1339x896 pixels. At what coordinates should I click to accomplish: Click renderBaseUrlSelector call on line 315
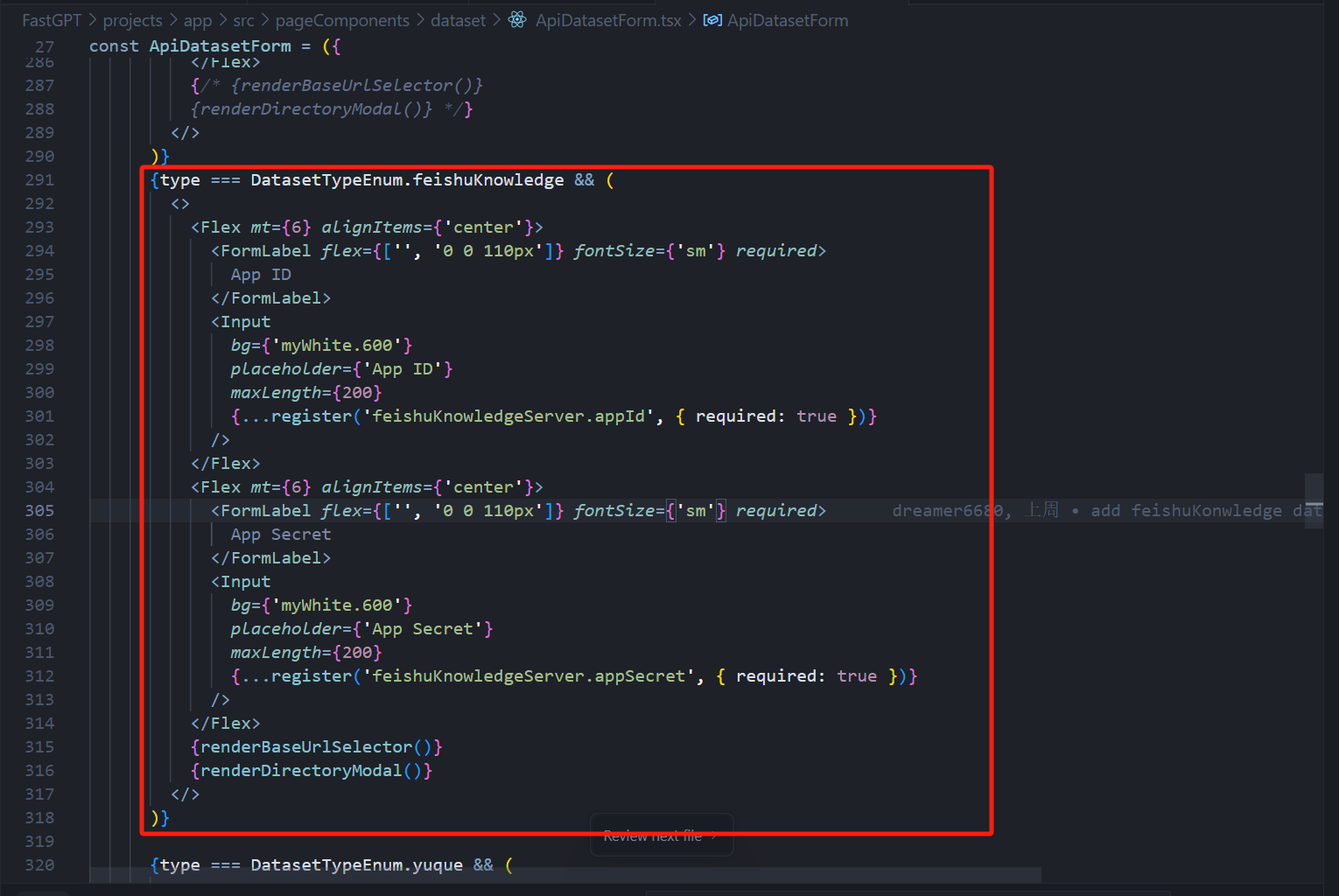pyautogui.click(x=306, y=747)
